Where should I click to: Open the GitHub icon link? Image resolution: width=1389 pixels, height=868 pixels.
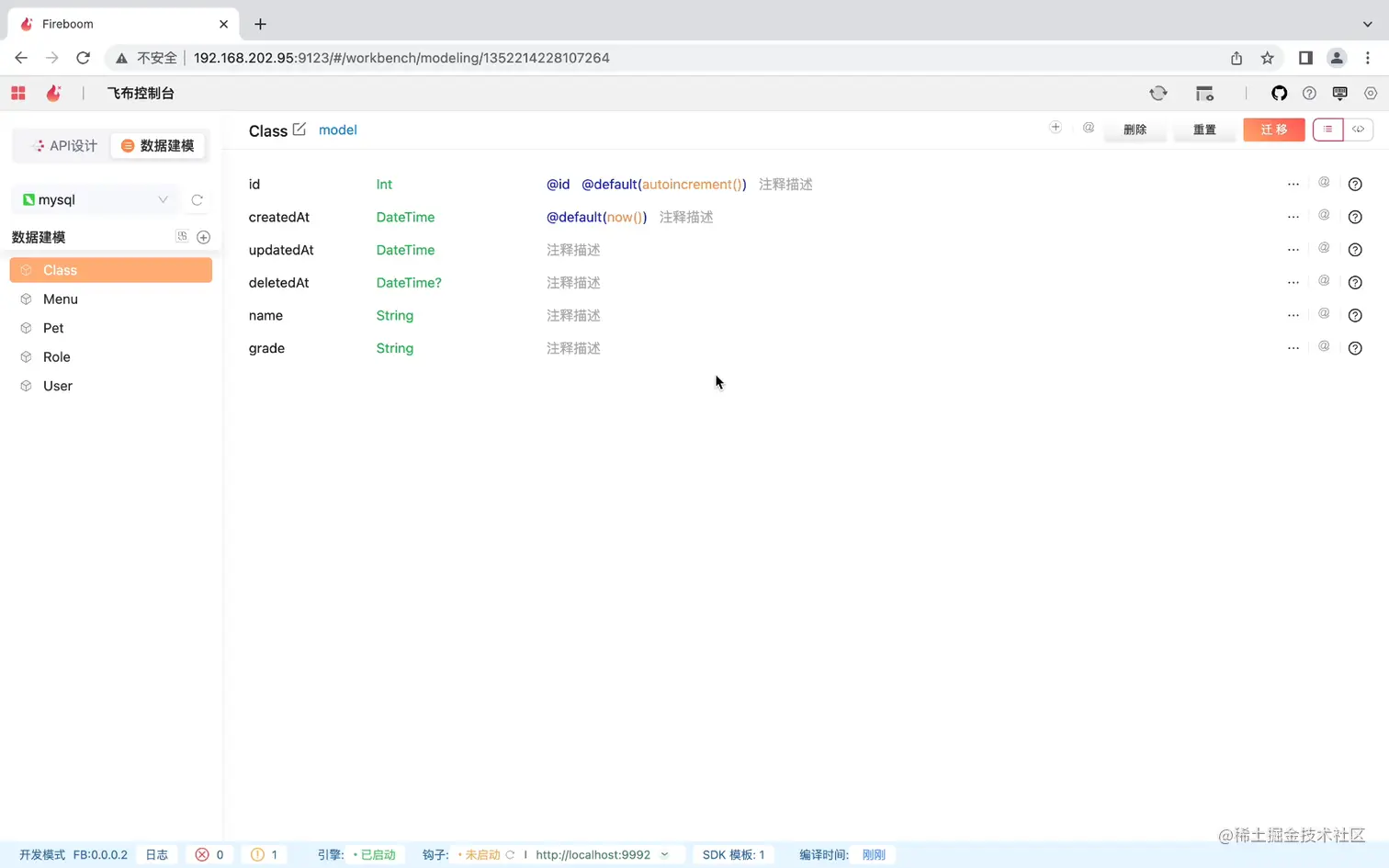point(1279,93)
